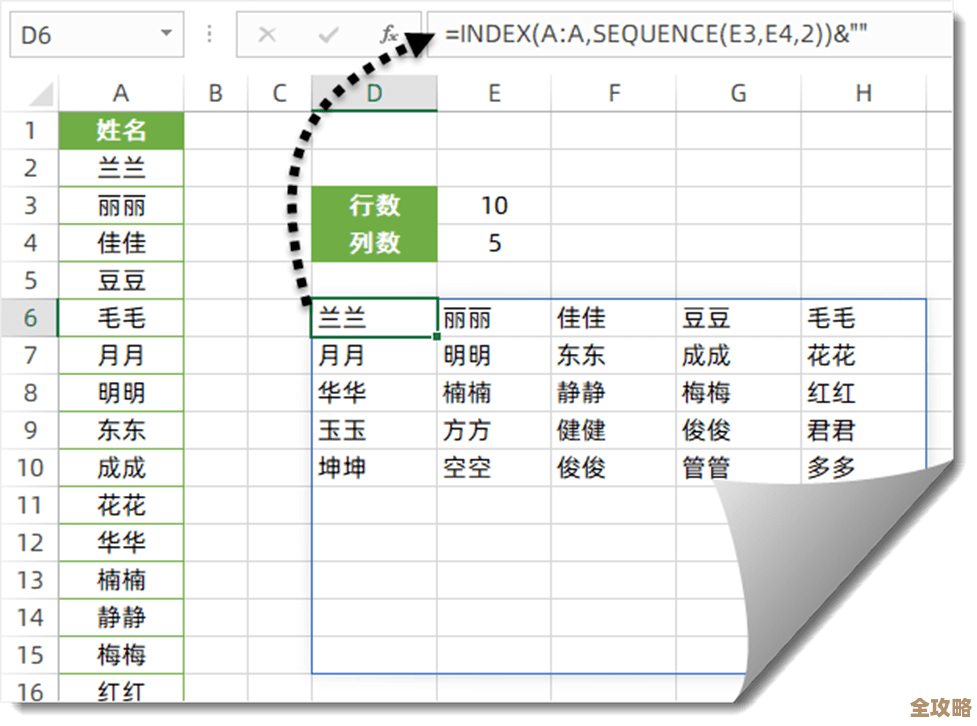Select column A header
The height and width of the screenshot is (726, 977).
tap(121, 94)
